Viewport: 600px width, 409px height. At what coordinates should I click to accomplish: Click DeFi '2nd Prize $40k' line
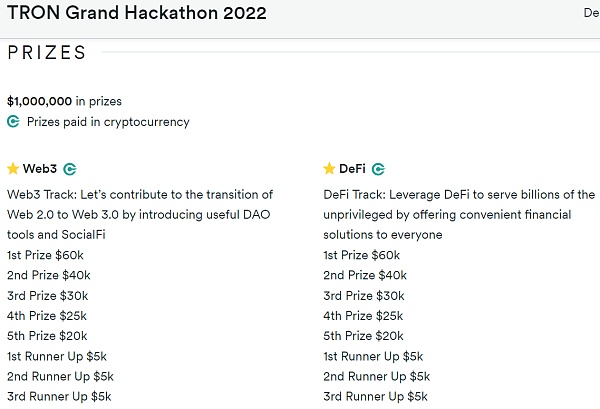(x=365, y=275)
